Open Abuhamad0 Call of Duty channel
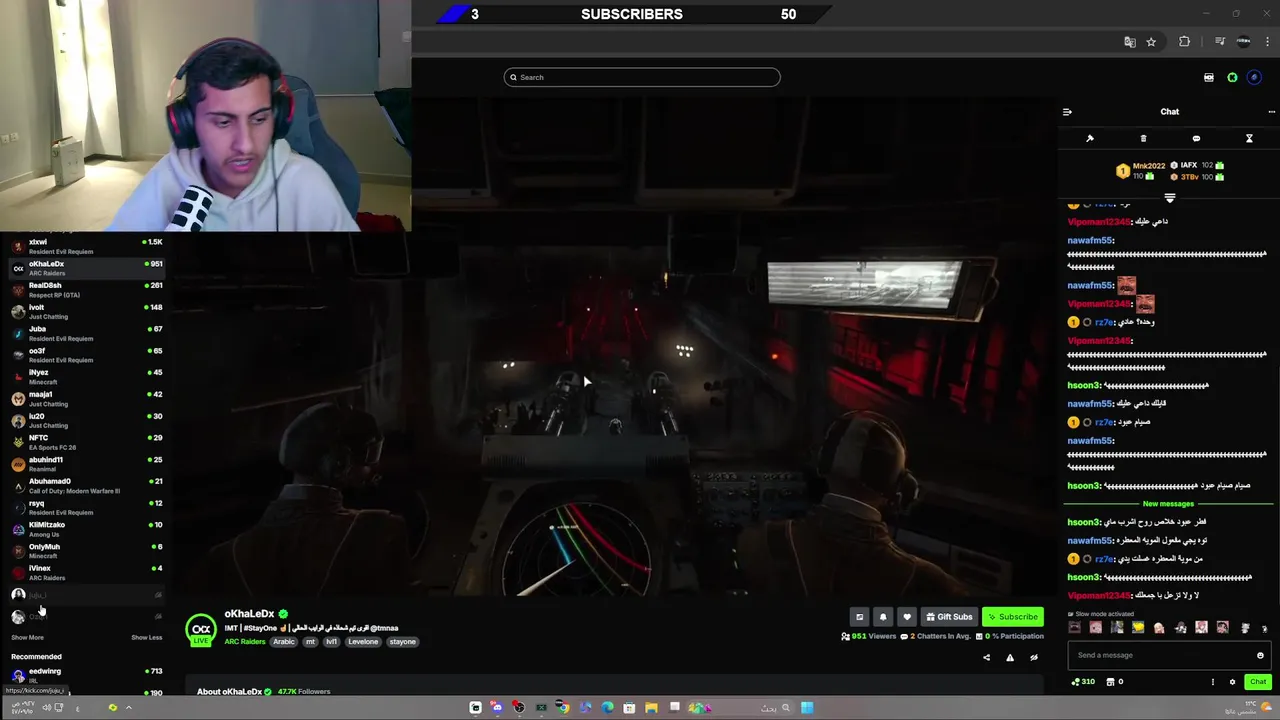 (x=86, y=486)
